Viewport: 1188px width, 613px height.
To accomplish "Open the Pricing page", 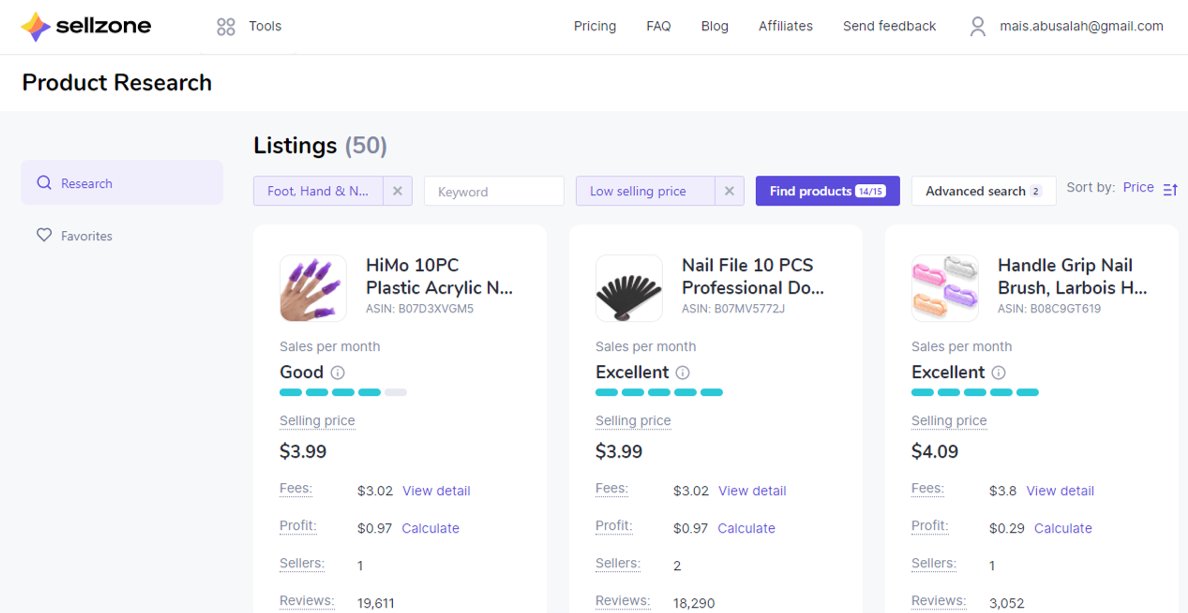I will (x=595, y=27).
